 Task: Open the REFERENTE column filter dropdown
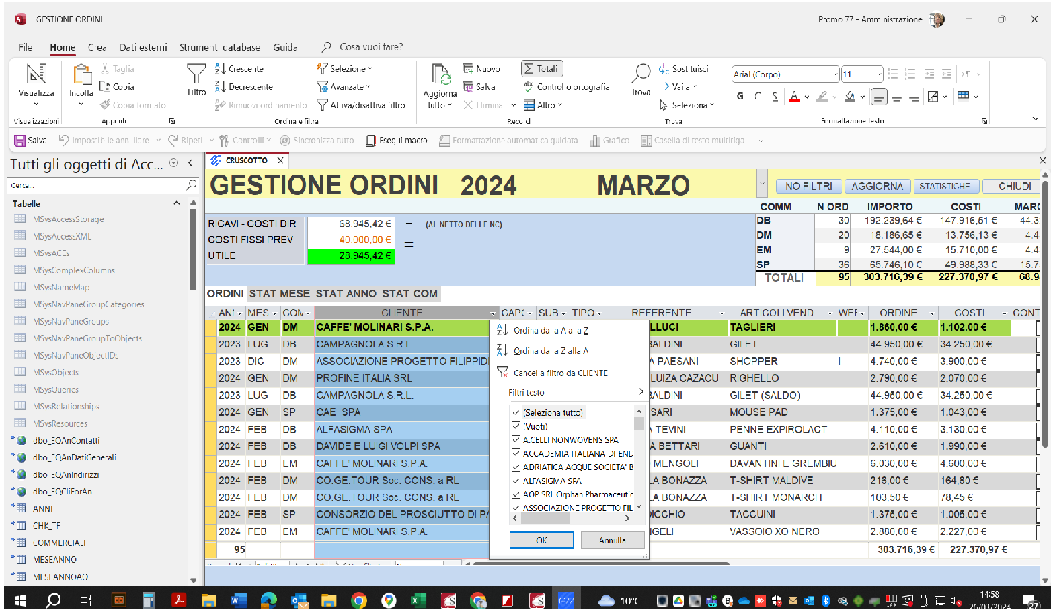(x=722, y=313)
